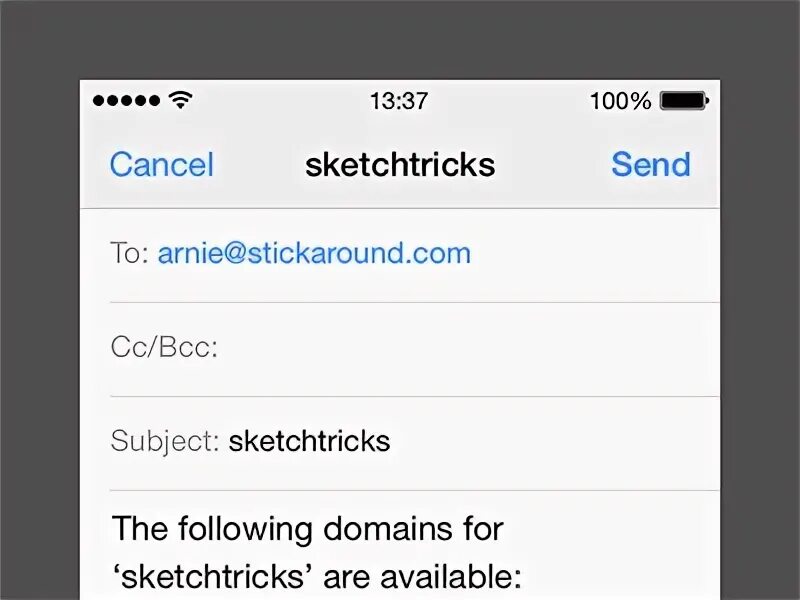Focus the empty Cc/Bcc input area
Image resolution: width=800 pixels, height=600 pixels.
[x=467, y=349]
